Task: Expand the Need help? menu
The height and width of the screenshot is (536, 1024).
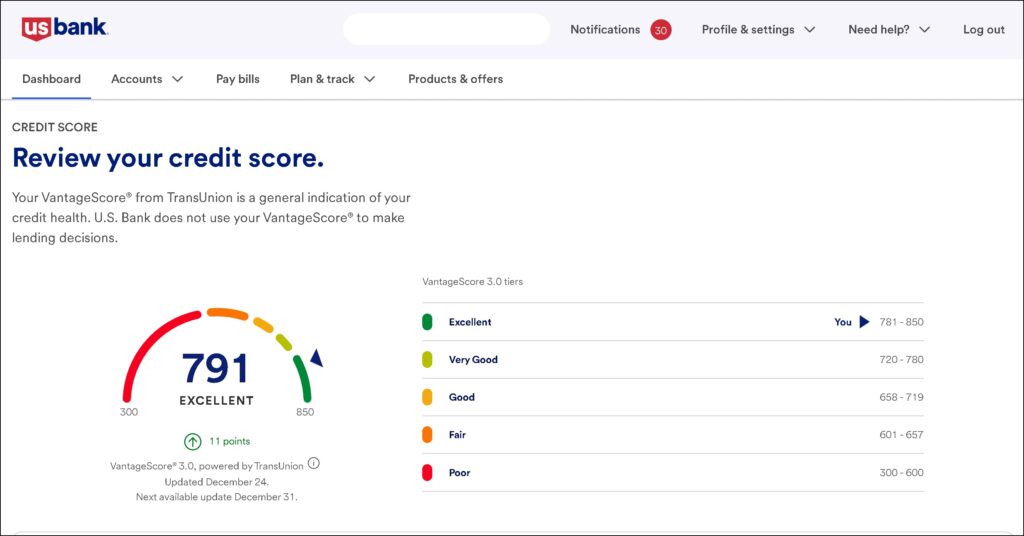Action: point(888,30)
